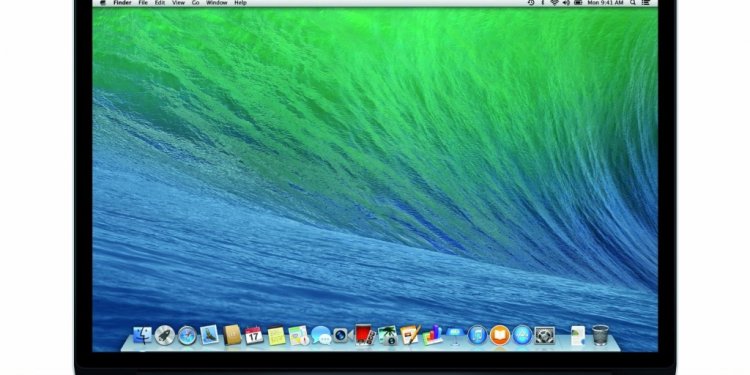
Task: Show Notification Center from menu bar
Action: pyautogui.click(x=646, y=3)
